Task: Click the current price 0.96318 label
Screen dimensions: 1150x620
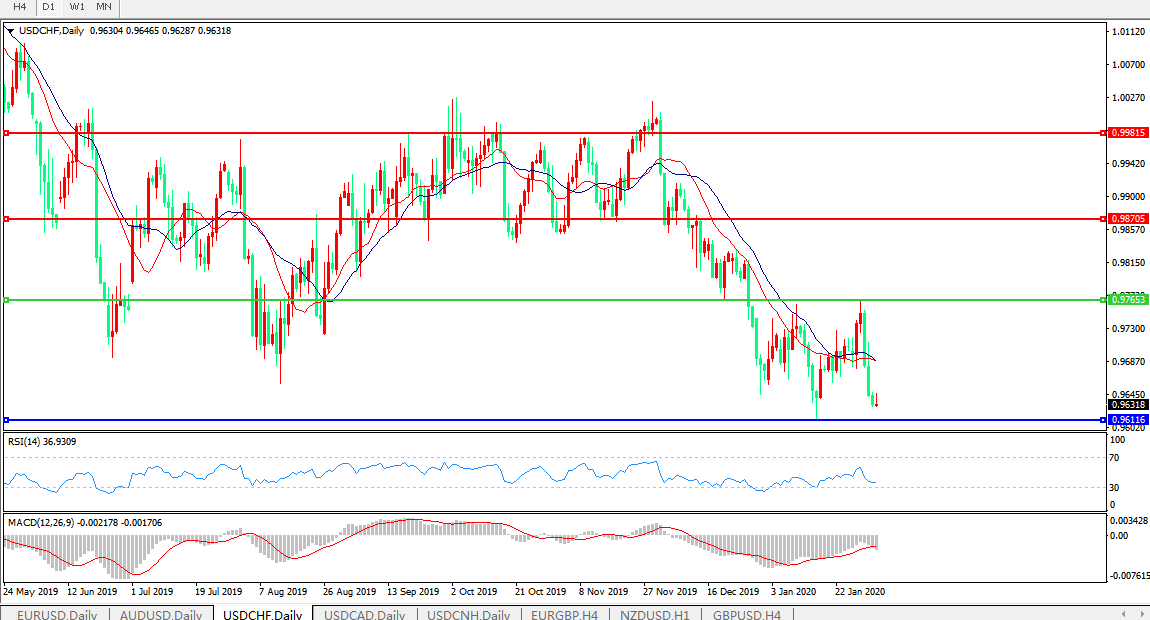Action: point(1128,405)
